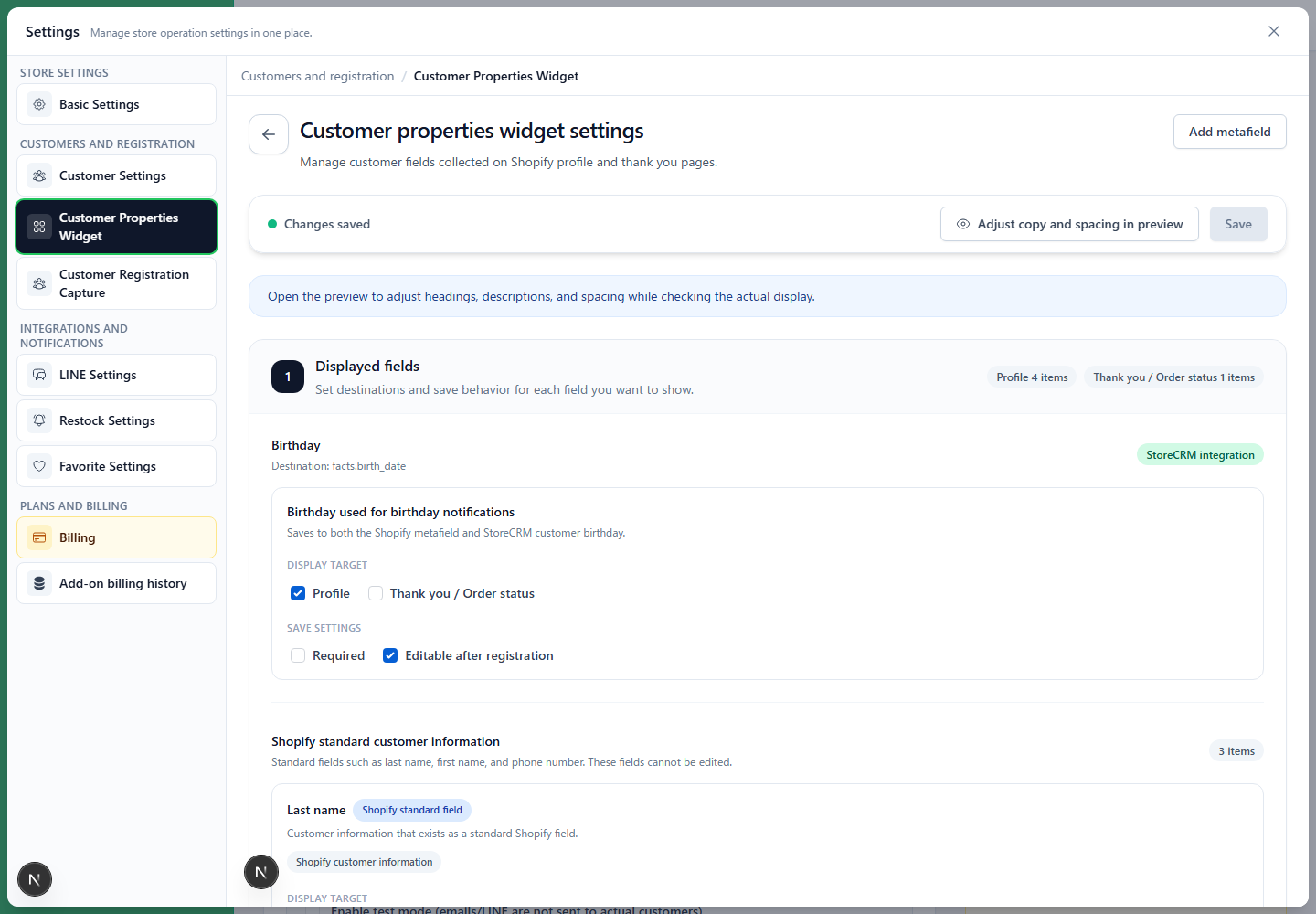
Task: Uncheck Editable after registration
Action: click(x=390, y=655)
